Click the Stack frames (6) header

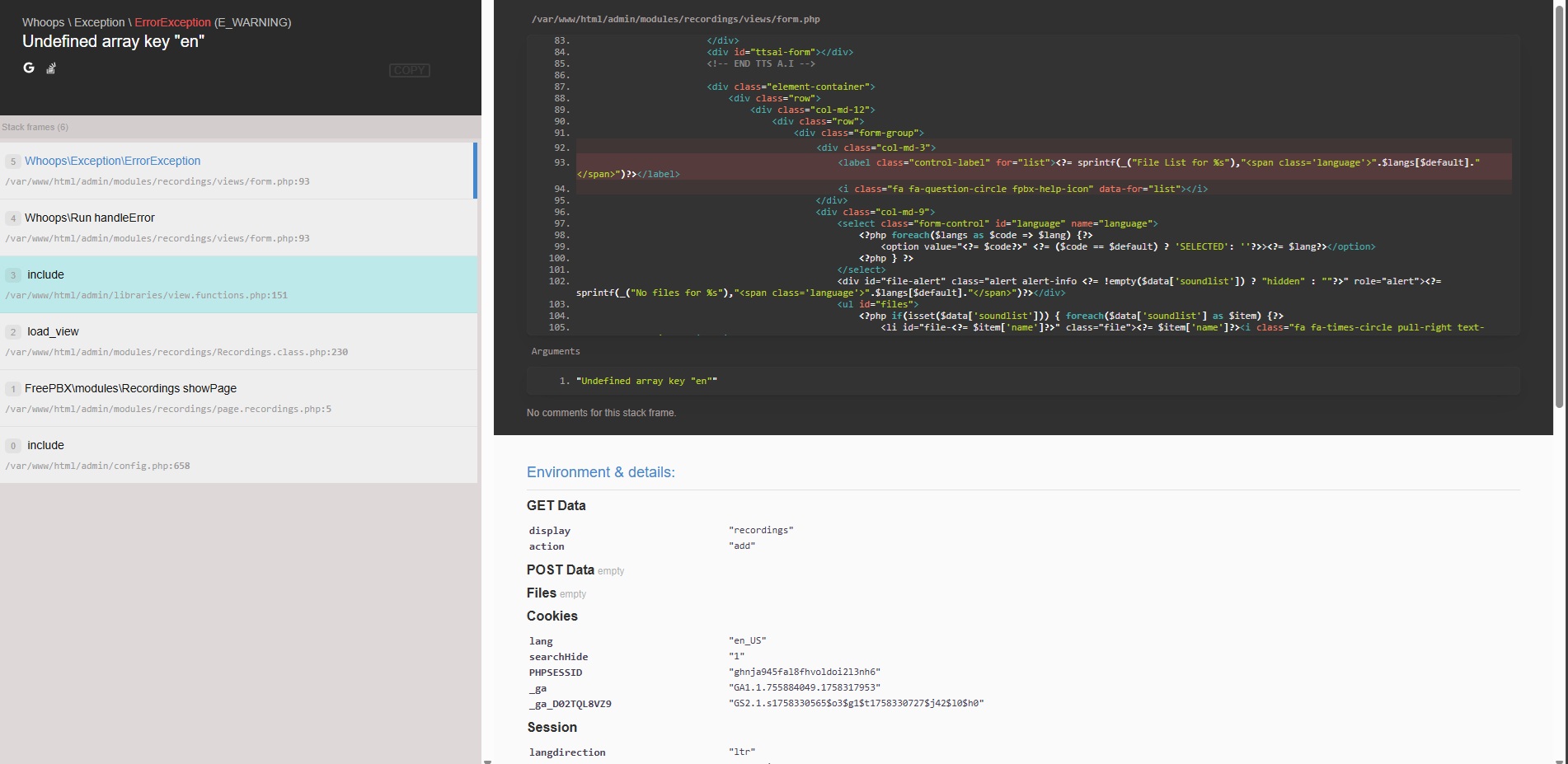35,127
